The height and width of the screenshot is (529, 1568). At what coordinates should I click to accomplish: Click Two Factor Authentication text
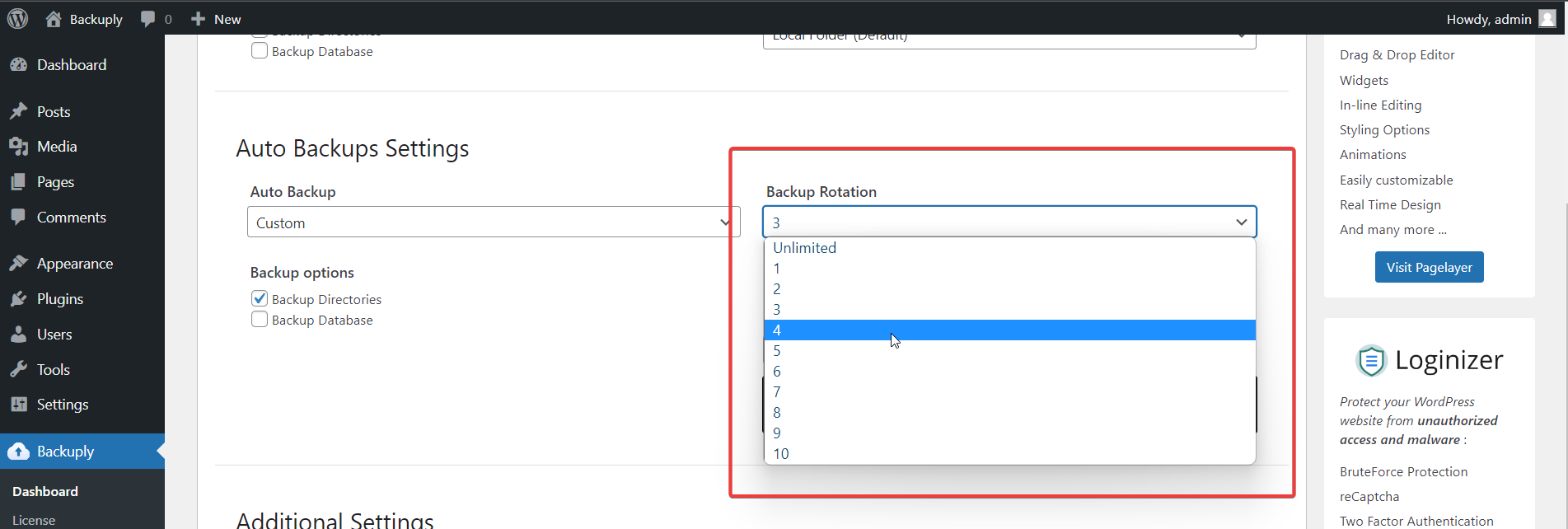pyautogui.click(x=1416, y=521)
